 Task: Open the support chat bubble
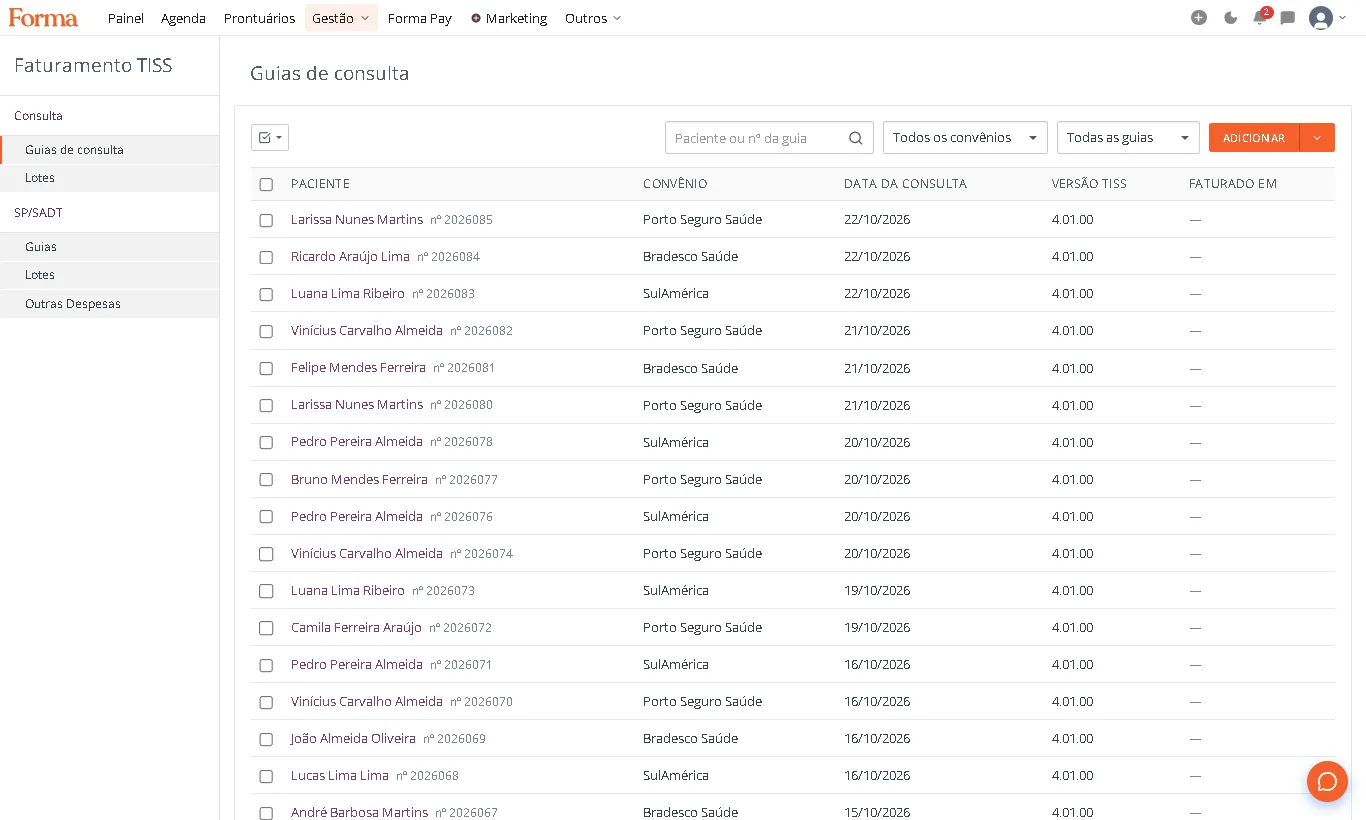tap(1327, 781)
